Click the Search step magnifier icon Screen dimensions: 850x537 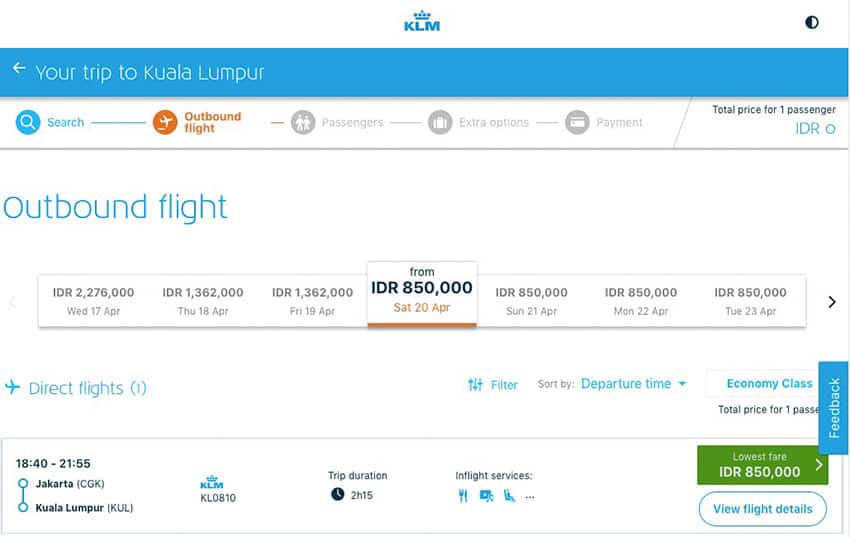pos(28,122)
